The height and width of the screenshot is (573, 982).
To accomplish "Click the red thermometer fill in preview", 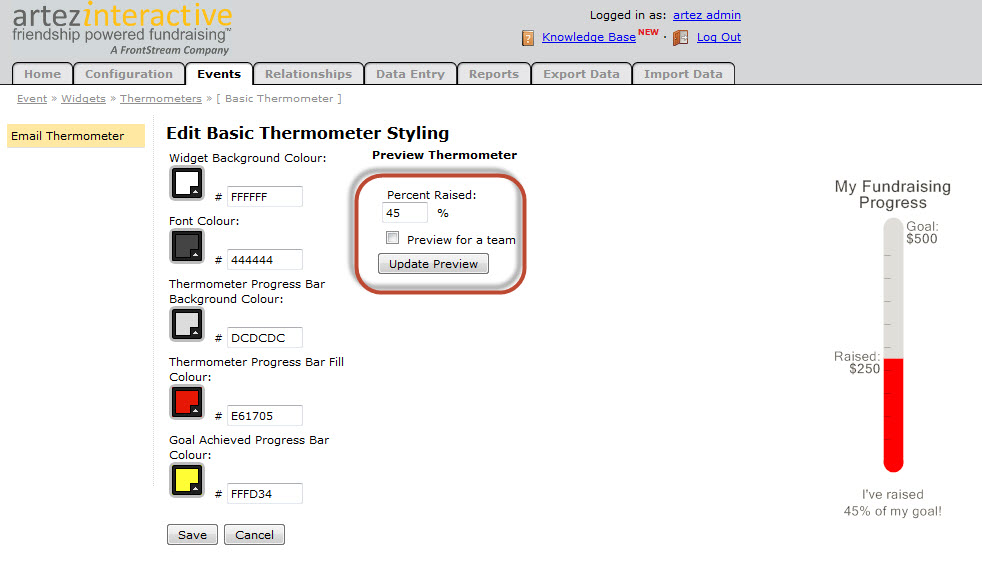I will click(x=893, y=415).
